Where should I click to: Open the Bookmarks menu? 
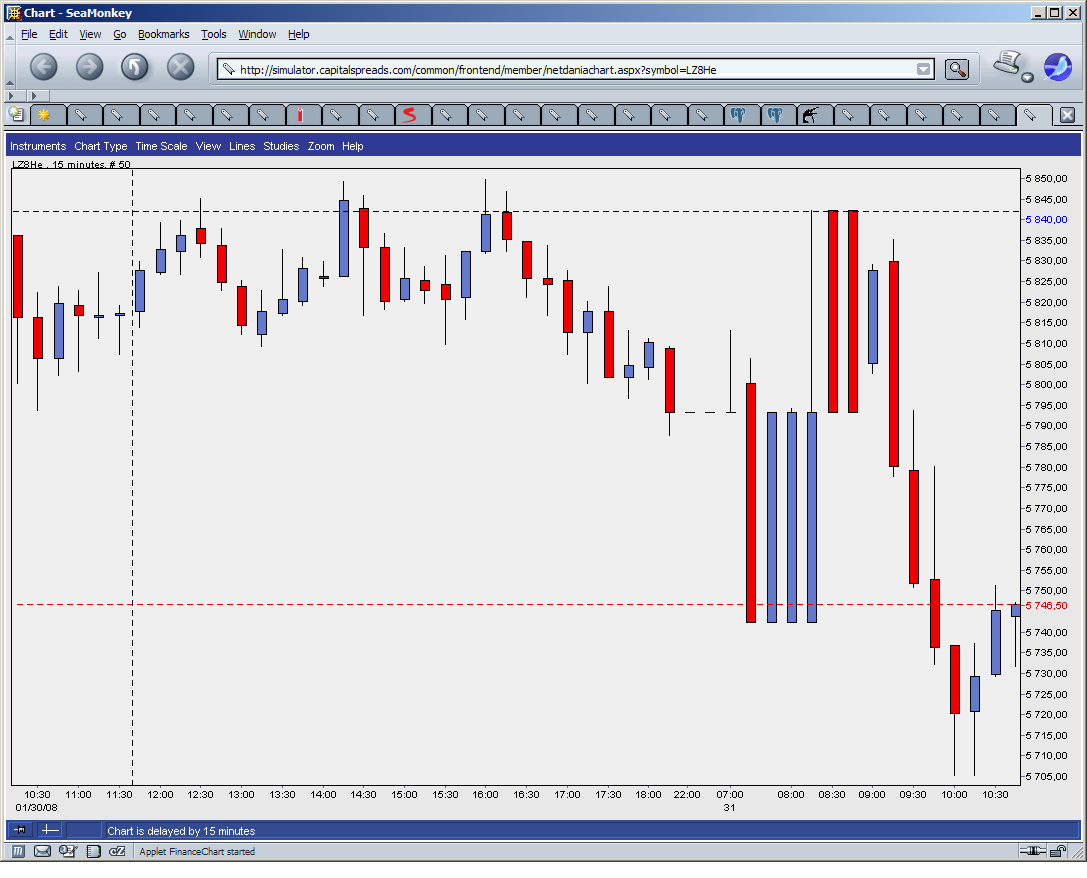point(164,34)
